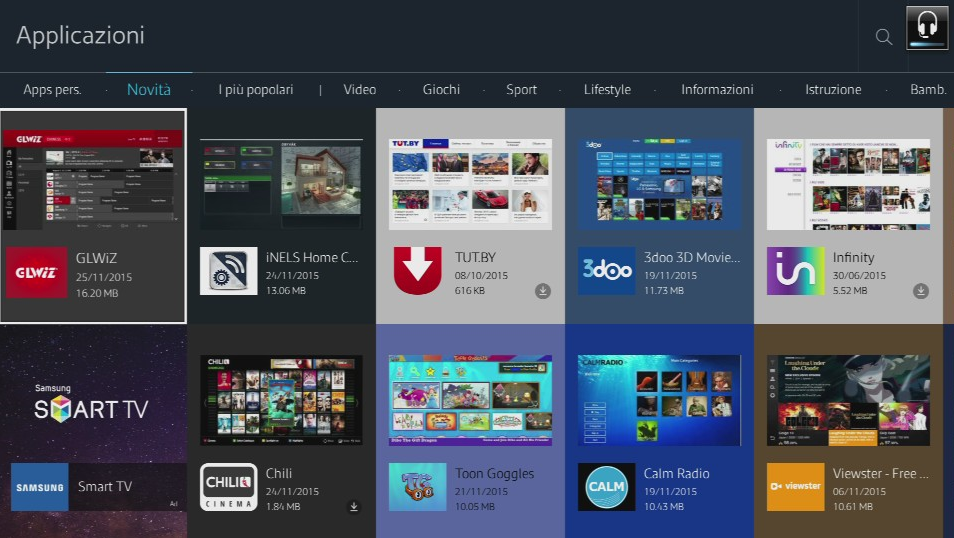Click the Calm Radio underwater preview

[660, 400]
